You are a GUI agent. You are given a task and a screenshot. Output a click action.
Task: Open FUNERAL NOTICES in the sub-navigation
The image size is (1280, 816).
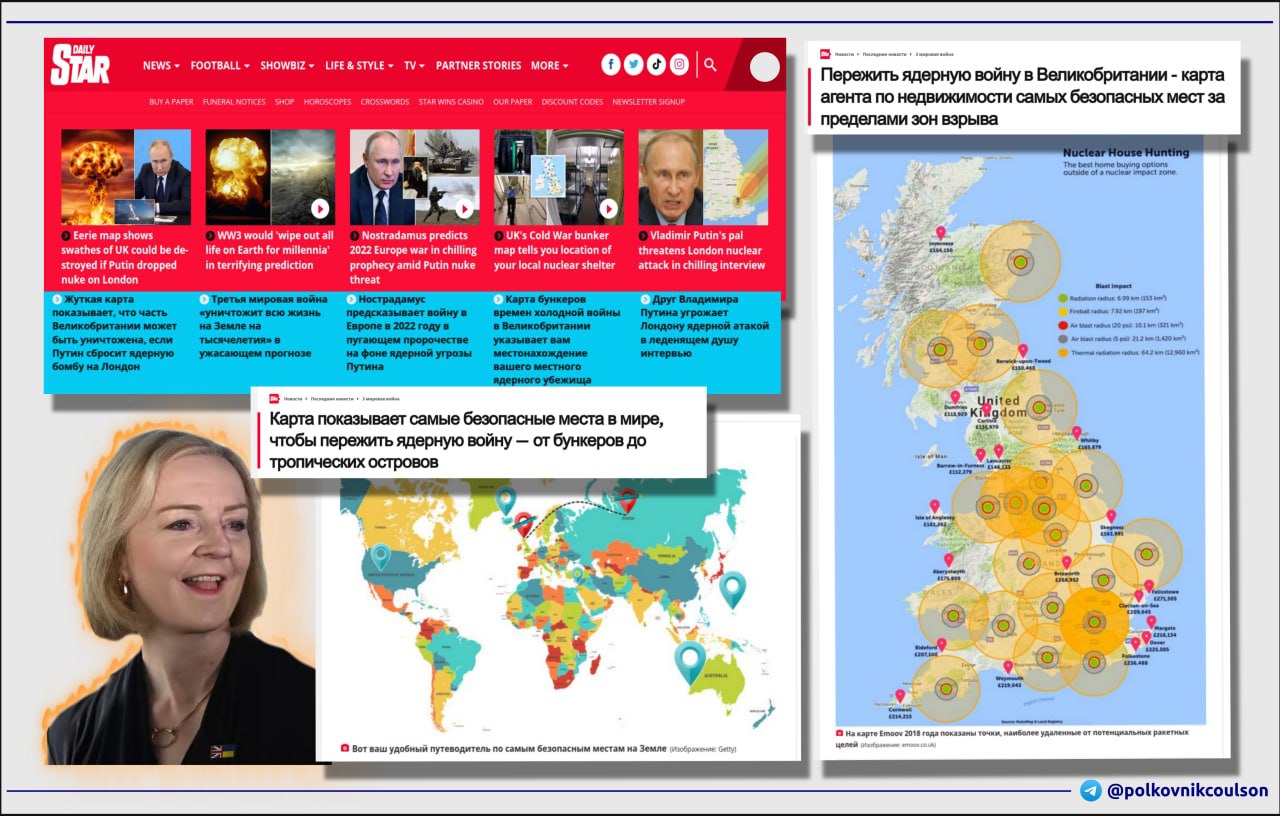pyautogui.click(x=234, y=102)
